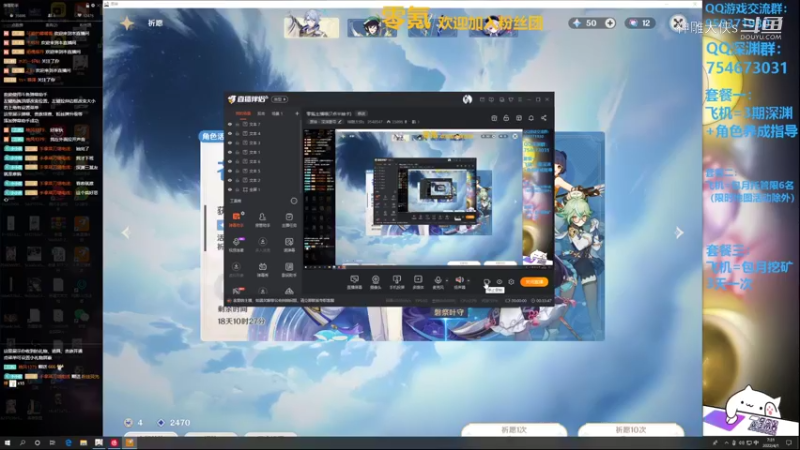Screen dimensions: 800x450
Task: Collapse the toolbox panel with the circle button
Action: click(x=294, y=201)
